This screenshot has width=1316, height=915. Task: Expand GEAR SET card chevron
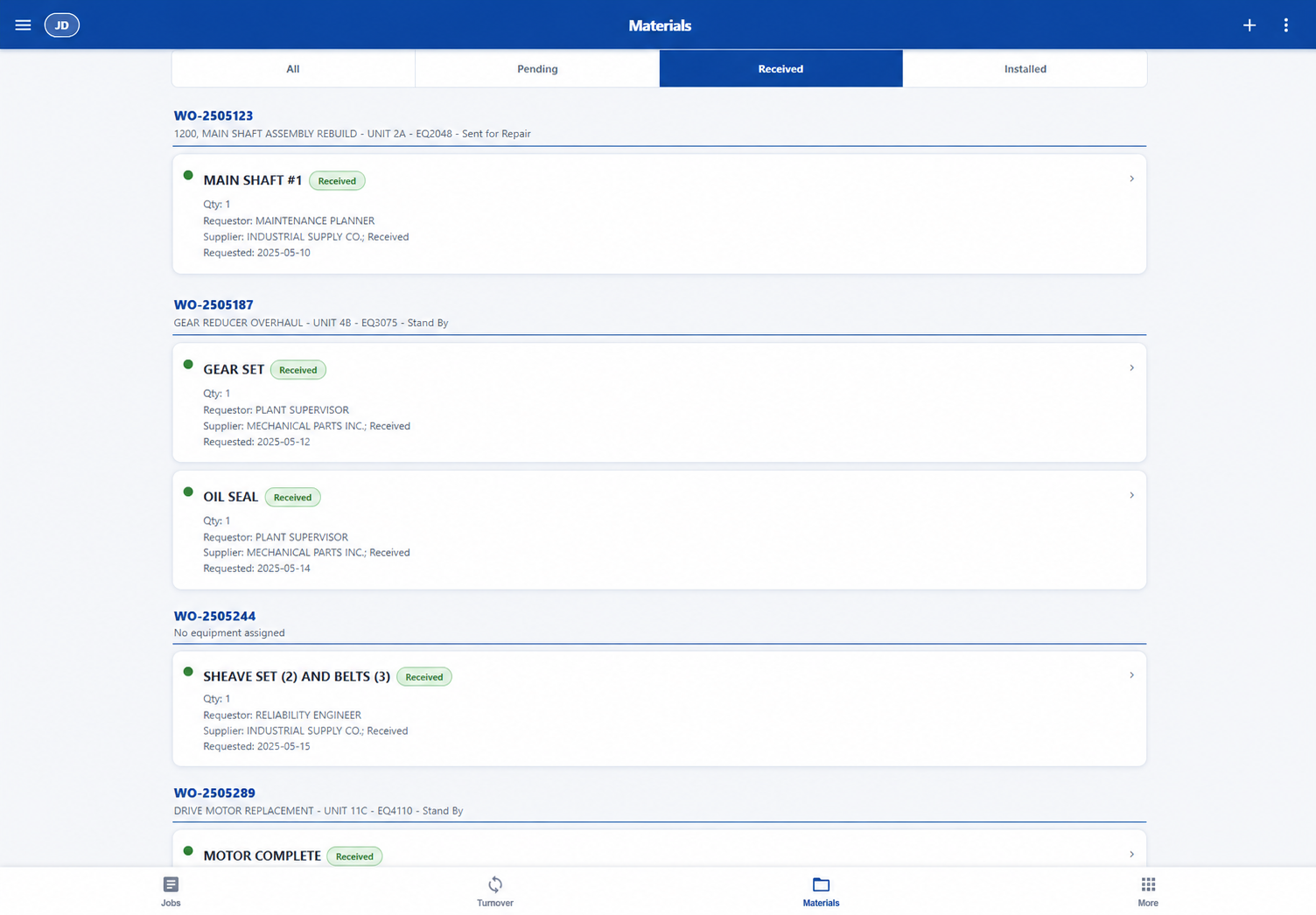click(x=1131, y=367)
